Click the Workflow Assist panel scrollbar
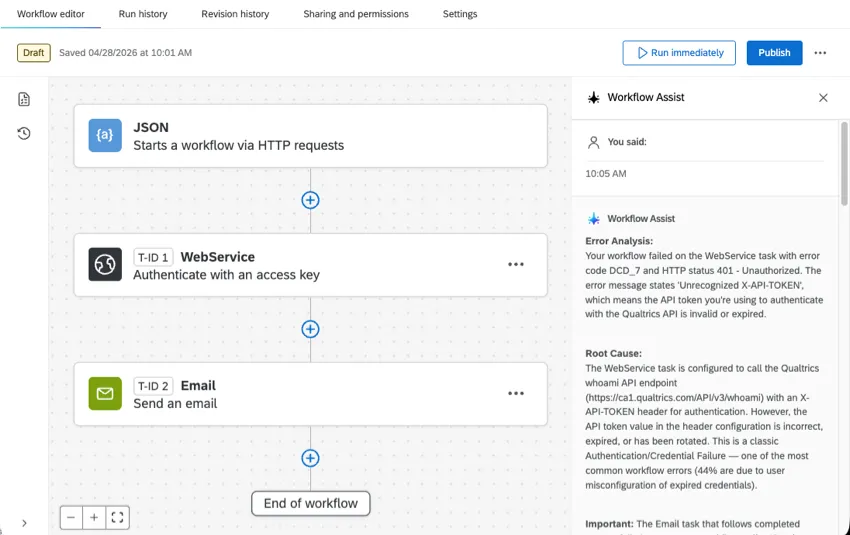850x535 pixels. [844, 164]
